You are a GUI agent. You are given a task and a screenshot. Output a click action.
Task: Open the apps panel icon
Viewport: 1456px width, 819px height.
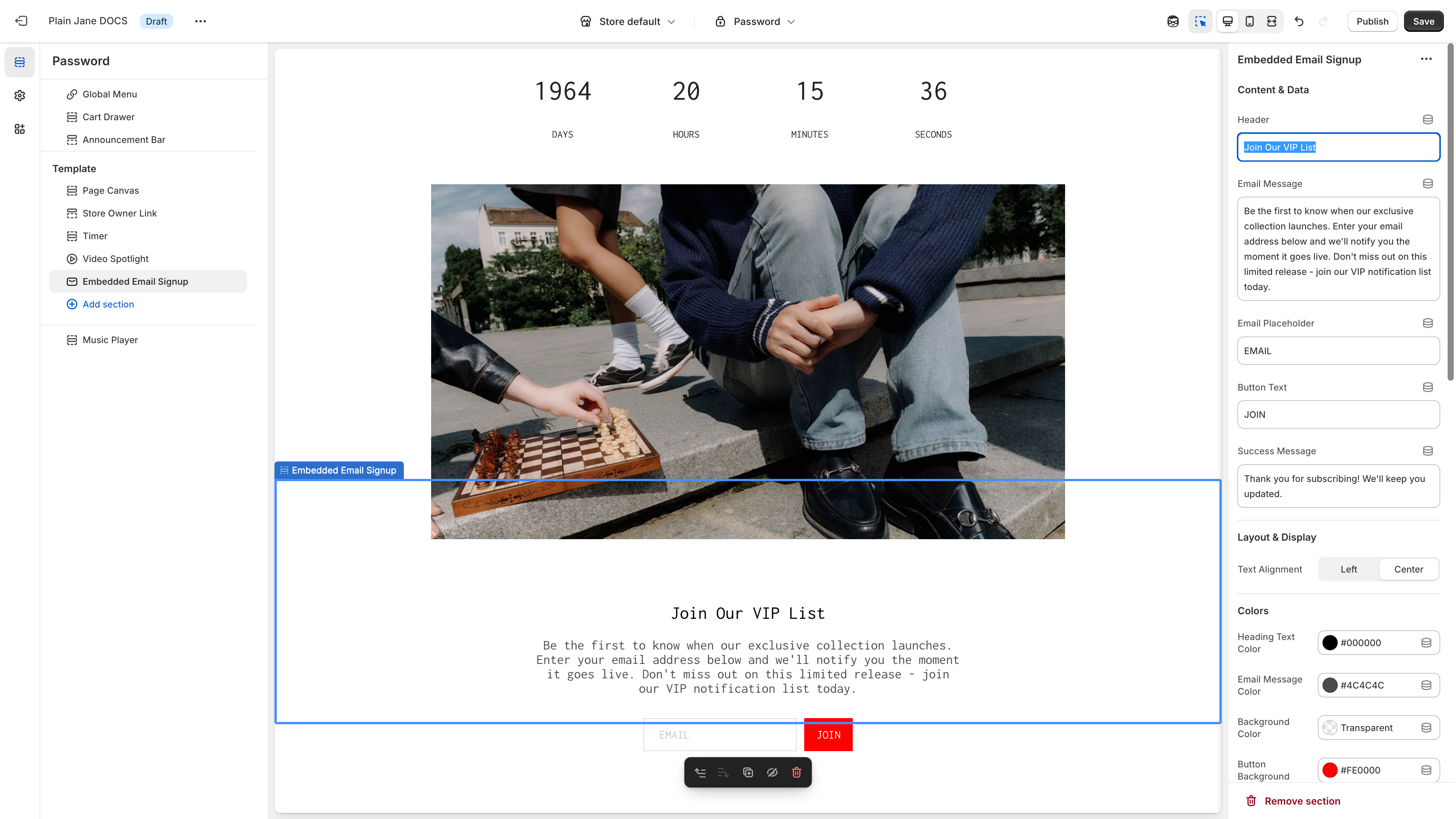coord(20,129)
